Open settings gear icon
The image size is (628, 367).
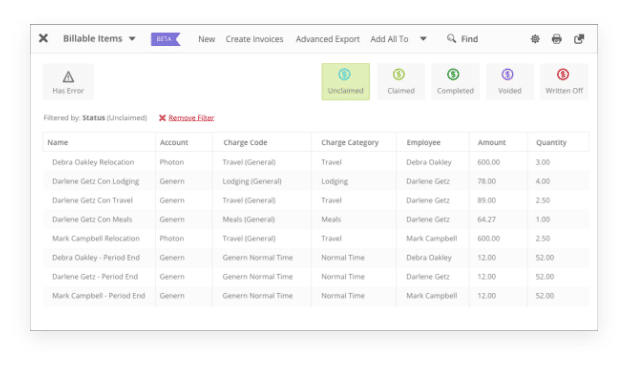[535, 39]
